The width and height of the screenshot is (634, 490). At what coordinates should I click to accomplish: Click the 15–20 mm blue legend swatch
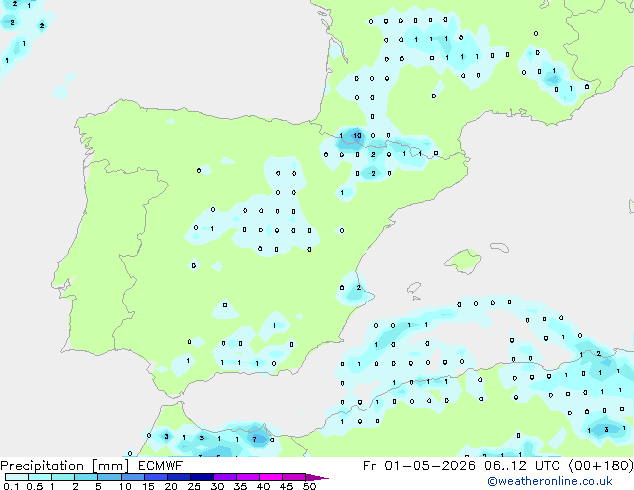155,477
